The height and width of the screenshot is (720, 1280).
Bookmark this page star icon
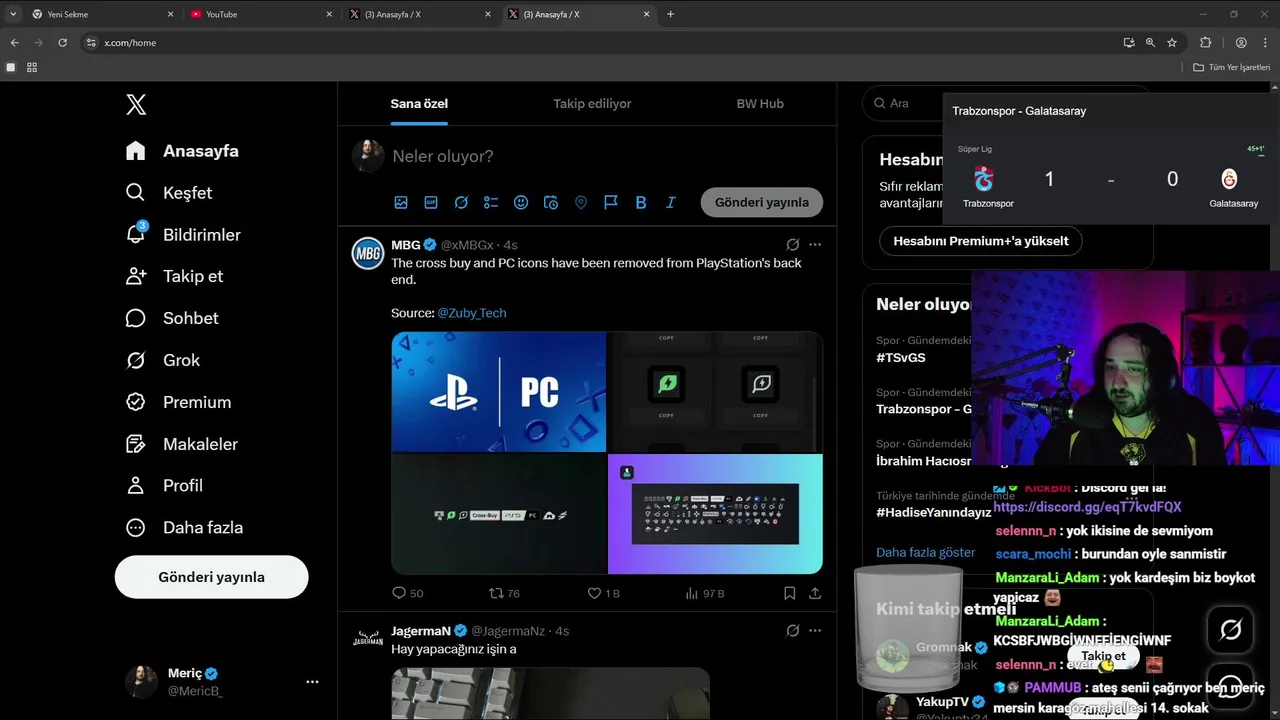[x=1172, y=43]
